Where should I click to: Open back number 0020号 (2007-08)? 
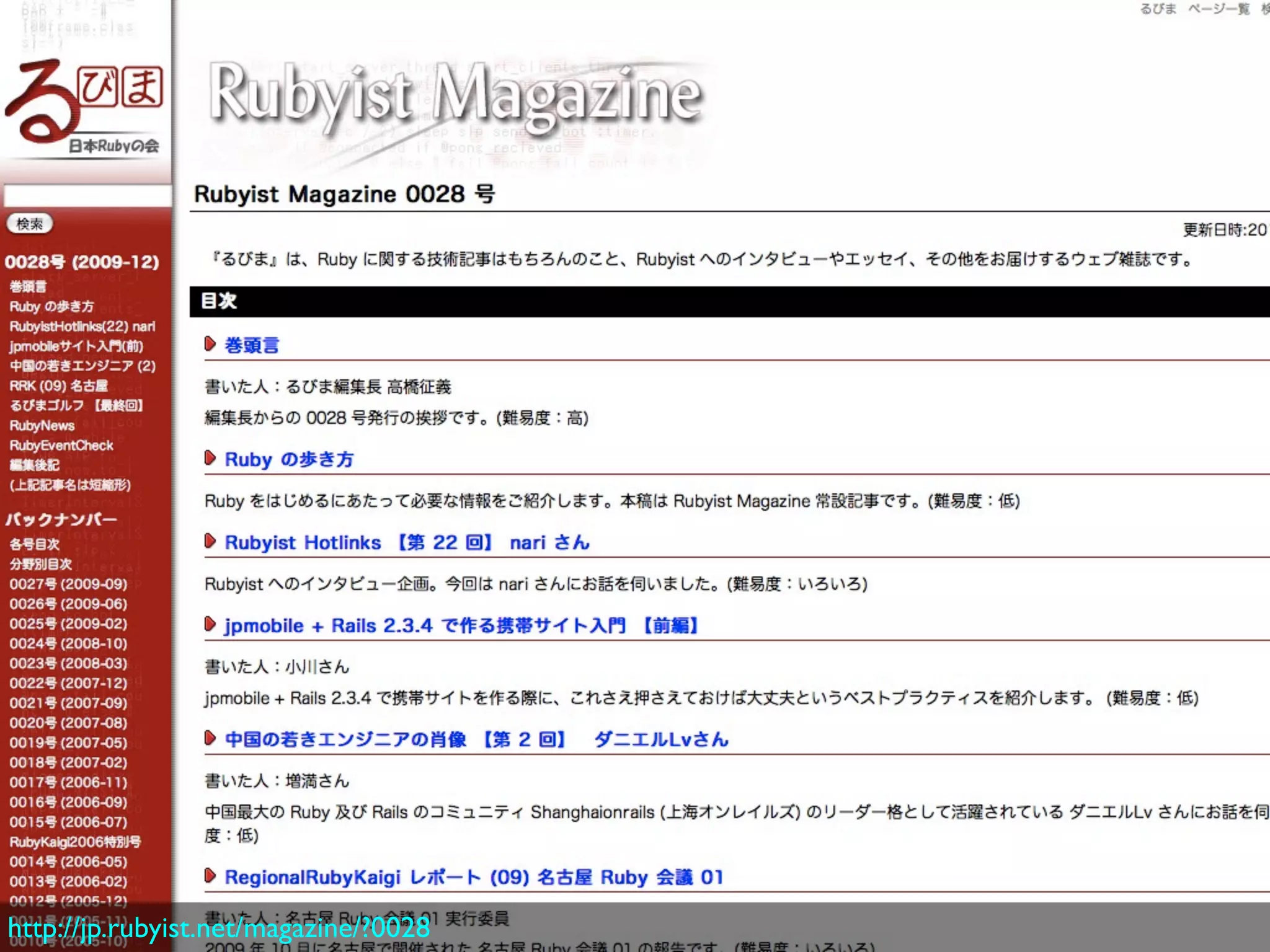pos(68,723)
